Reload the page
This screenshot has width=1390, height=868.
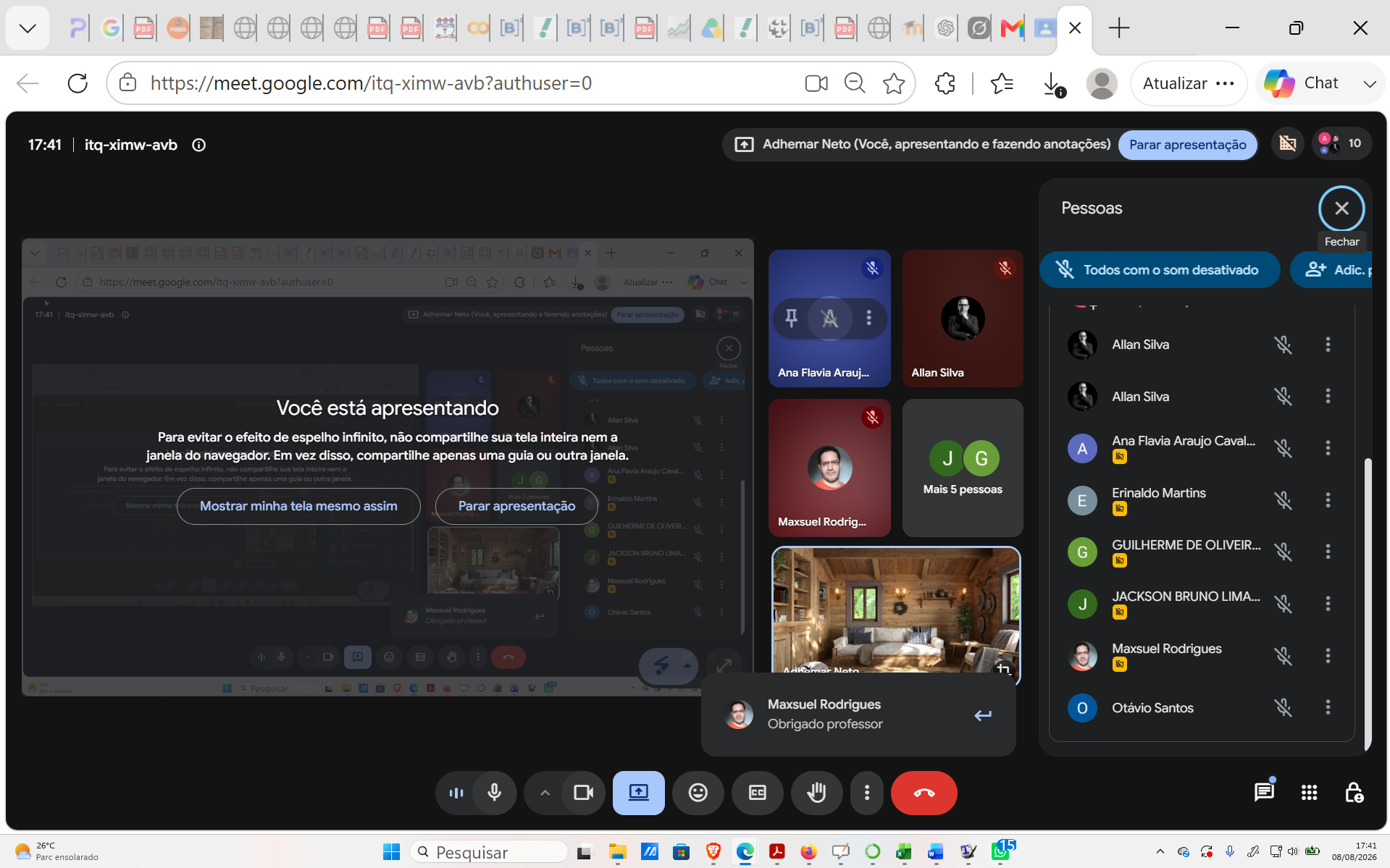click(78, 83)
